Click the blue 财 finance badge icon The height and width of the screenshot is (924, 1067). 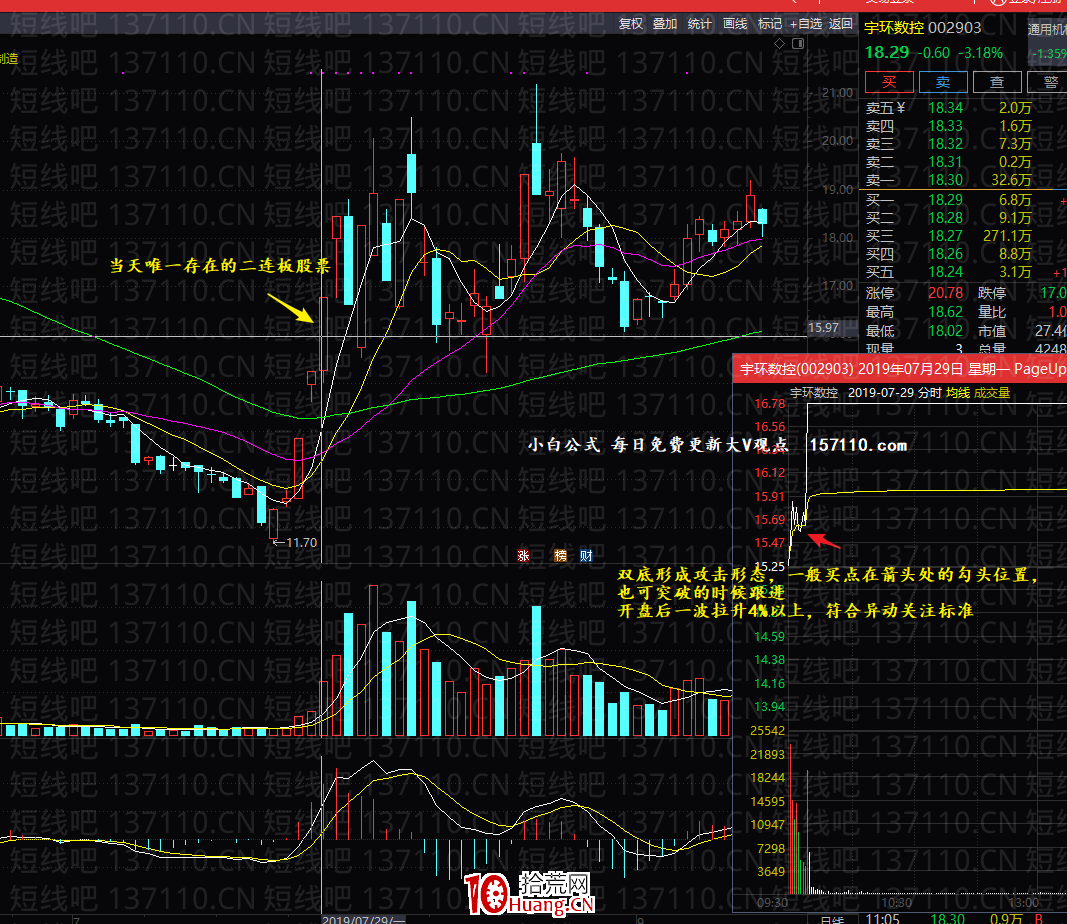pos(586,555)
